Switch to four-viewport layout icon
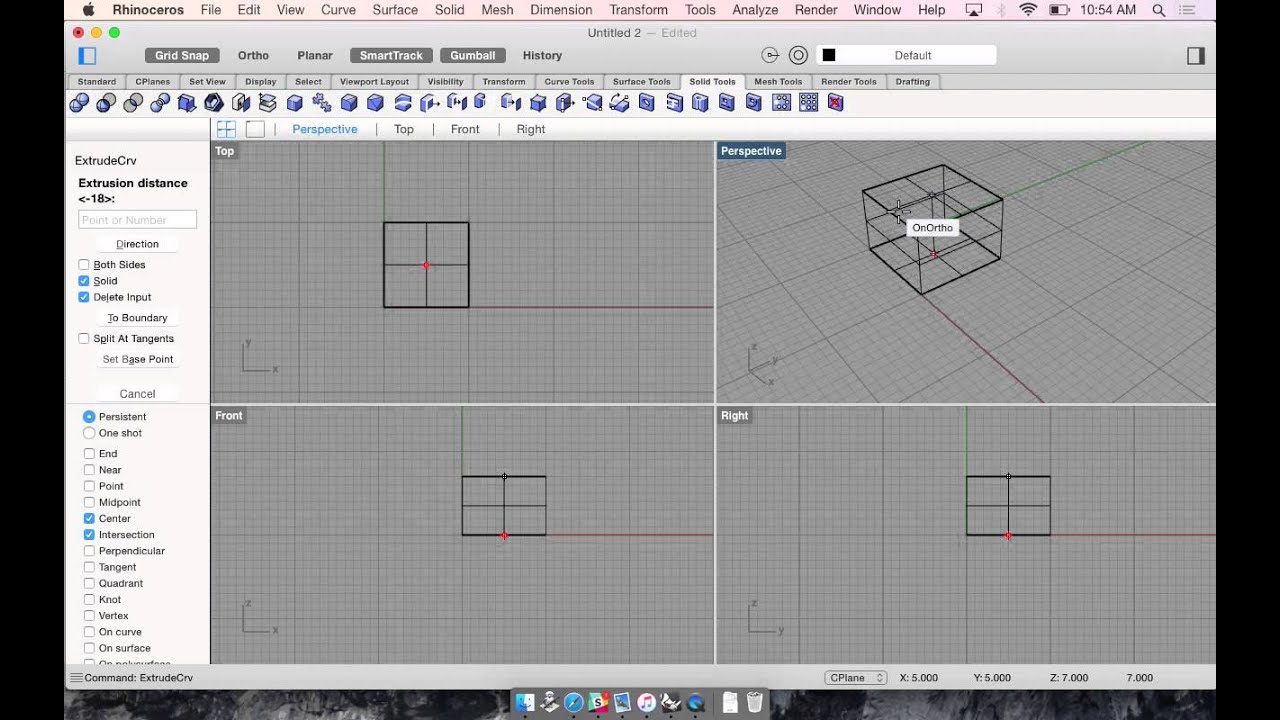 tap(227, 129)
